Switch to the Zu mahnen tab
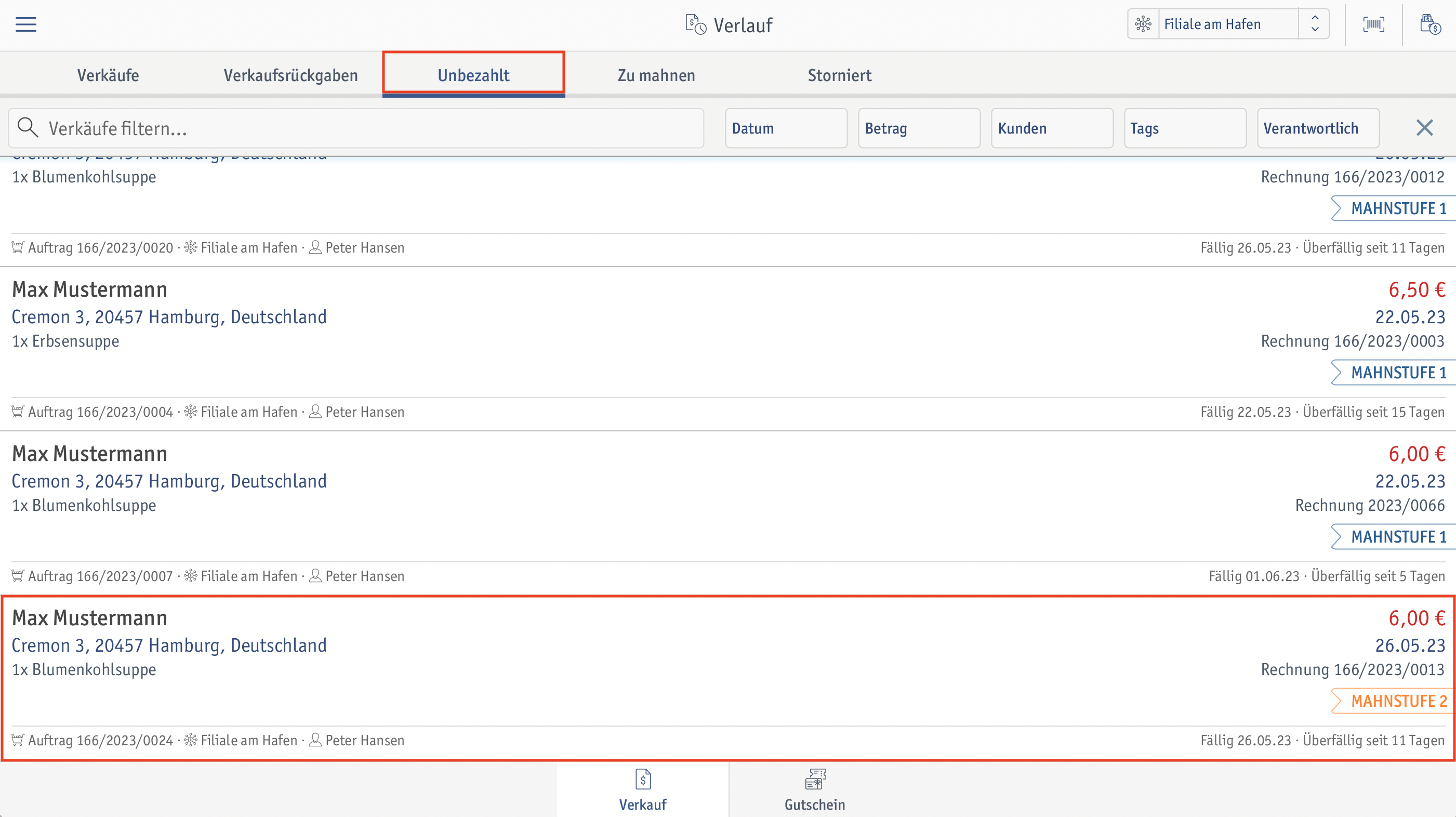This screenshot has height=817, width=1456. pos(656,75)
